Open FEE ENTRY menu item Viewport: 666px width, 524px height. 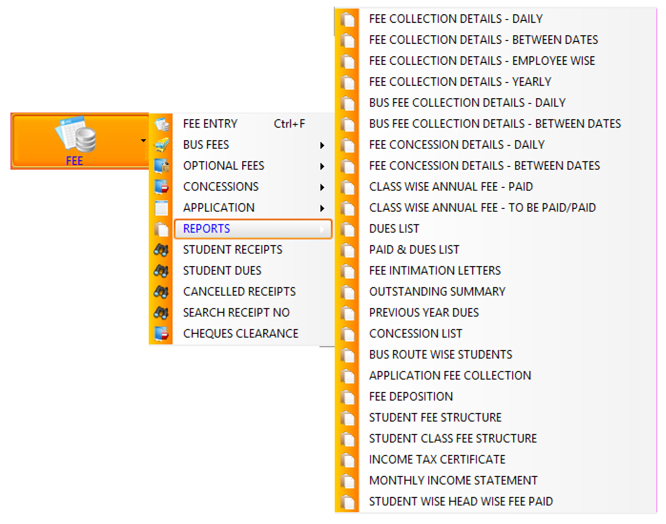pyautogui.click(x=253, y=124)
